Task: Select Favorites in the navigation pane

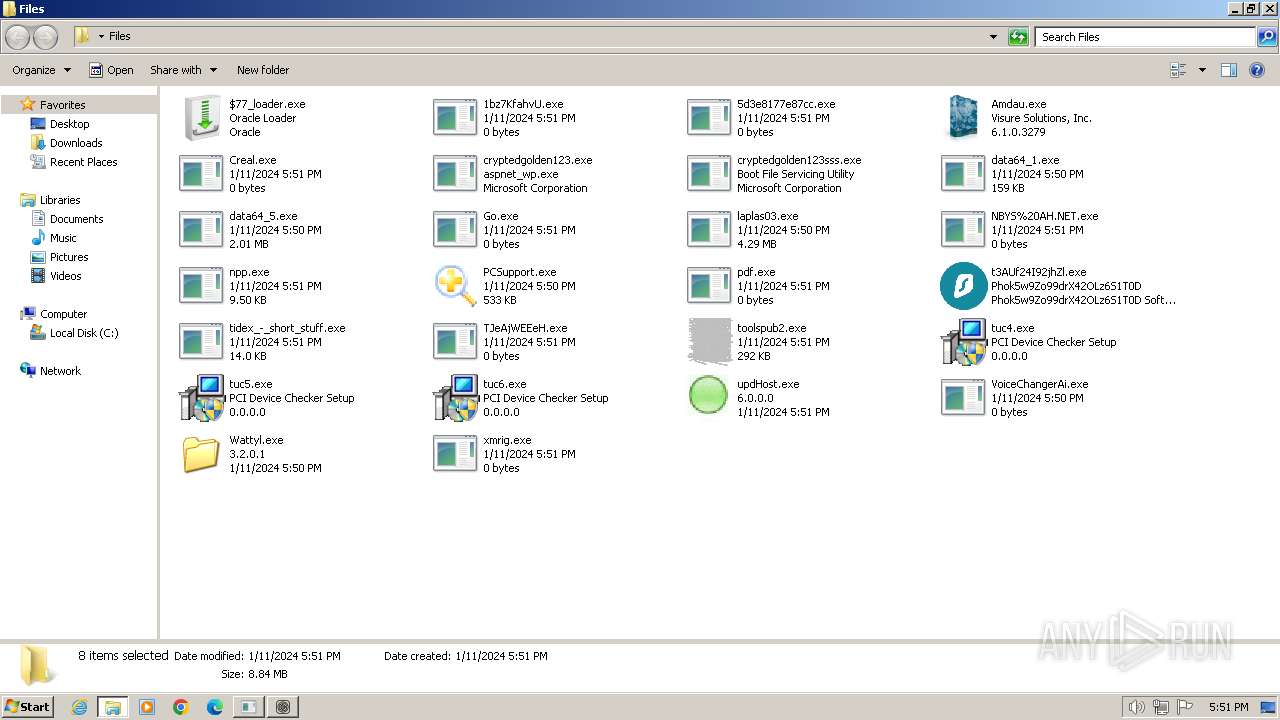Action: click(62, 105)
